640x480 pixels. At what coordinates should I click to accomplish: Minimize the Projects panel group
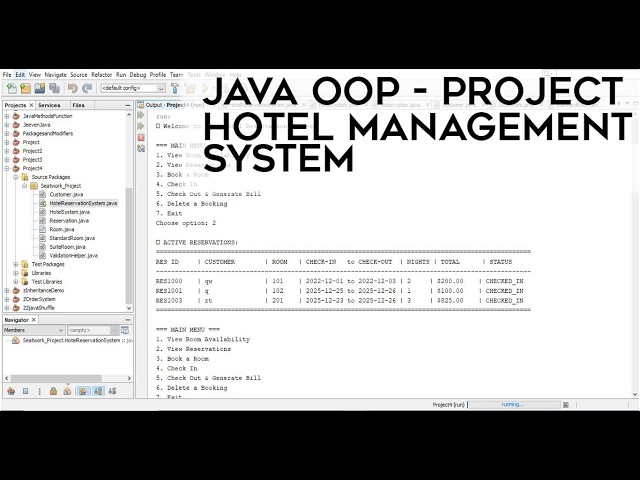(128, 105)
